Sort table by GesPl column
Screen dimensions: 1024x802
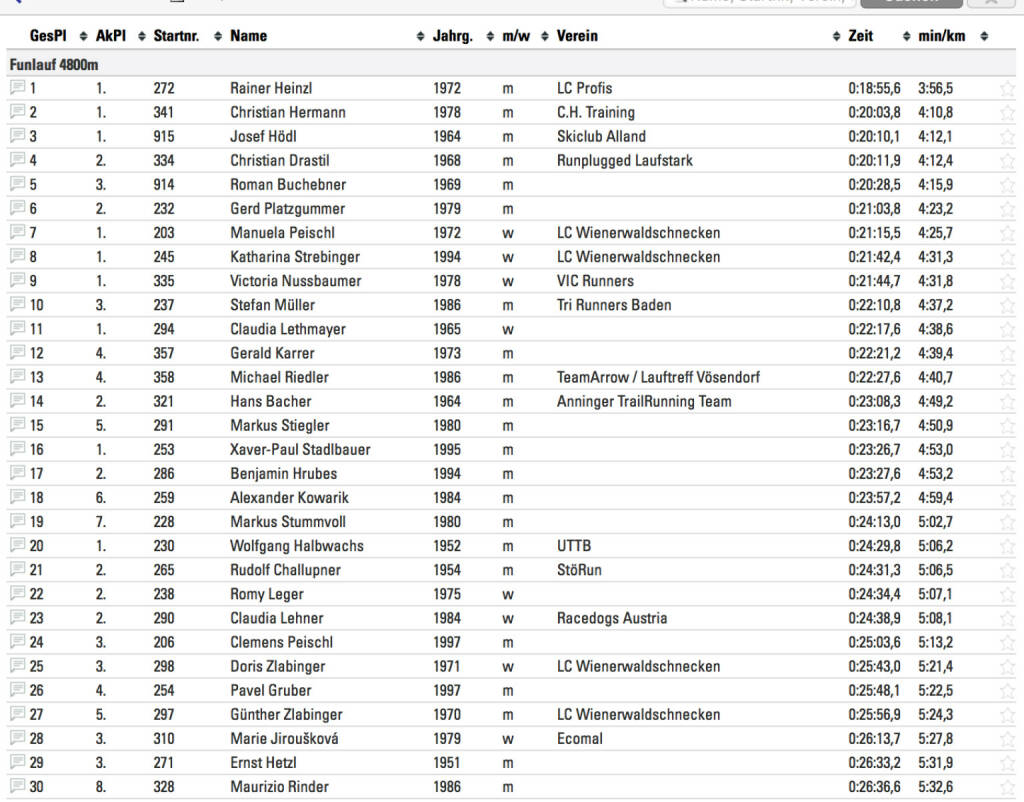(48, 36)
